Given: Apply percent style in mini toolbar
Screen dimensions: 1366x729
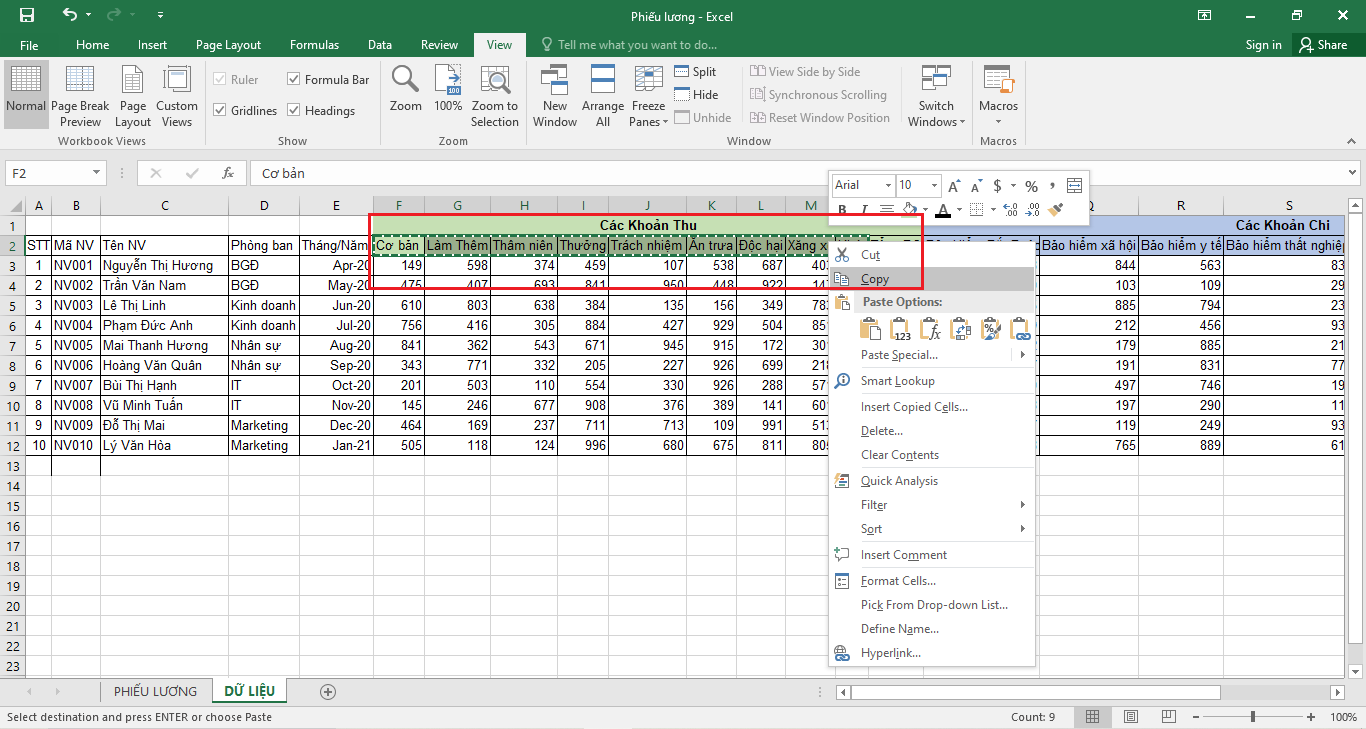Looking at the screenshot, I should click(x=1031, y=186).
